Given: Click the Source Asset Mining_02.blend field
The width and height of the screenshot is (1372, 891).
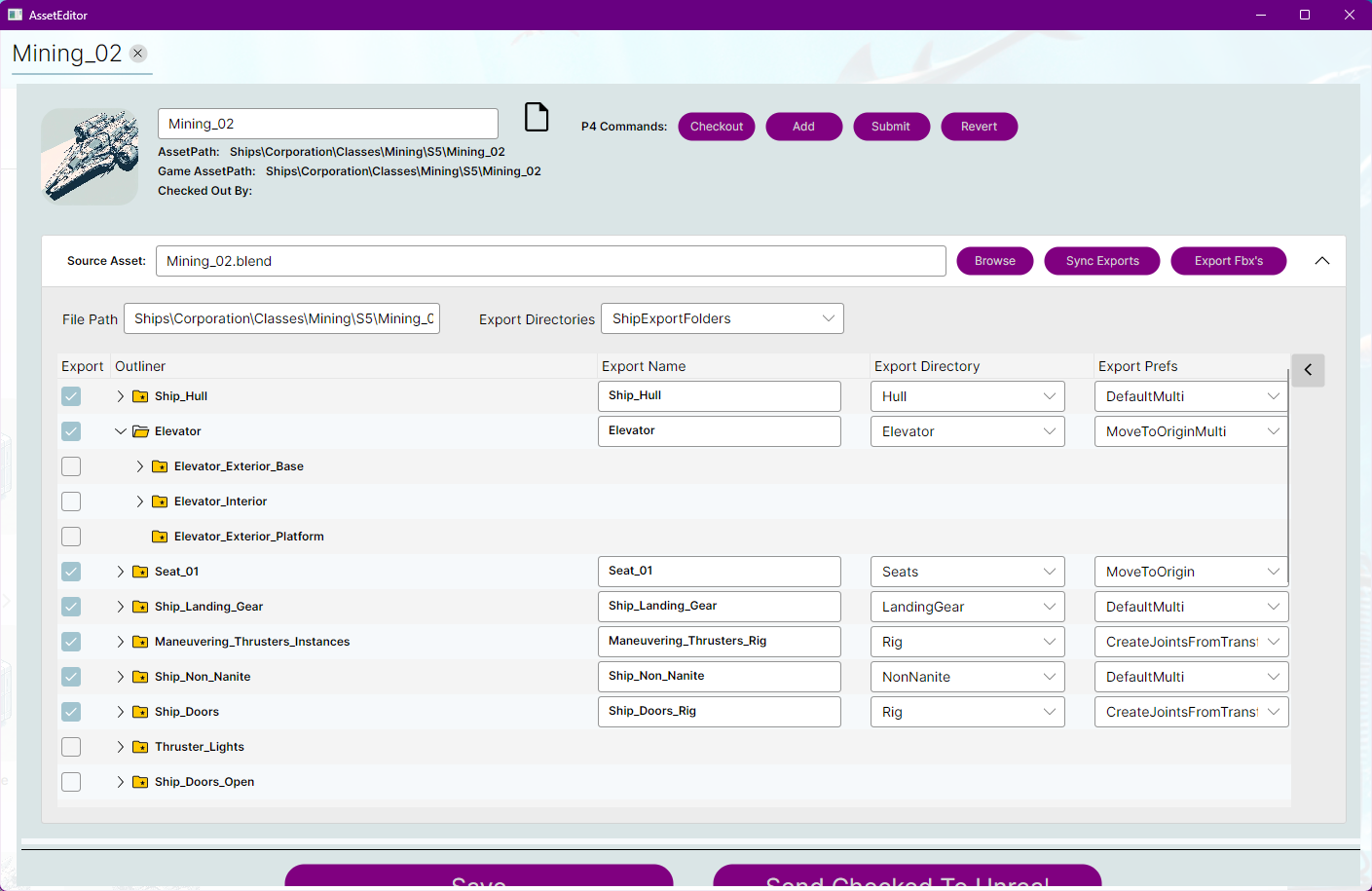Looking at the screenshot, I should (550, 261).
